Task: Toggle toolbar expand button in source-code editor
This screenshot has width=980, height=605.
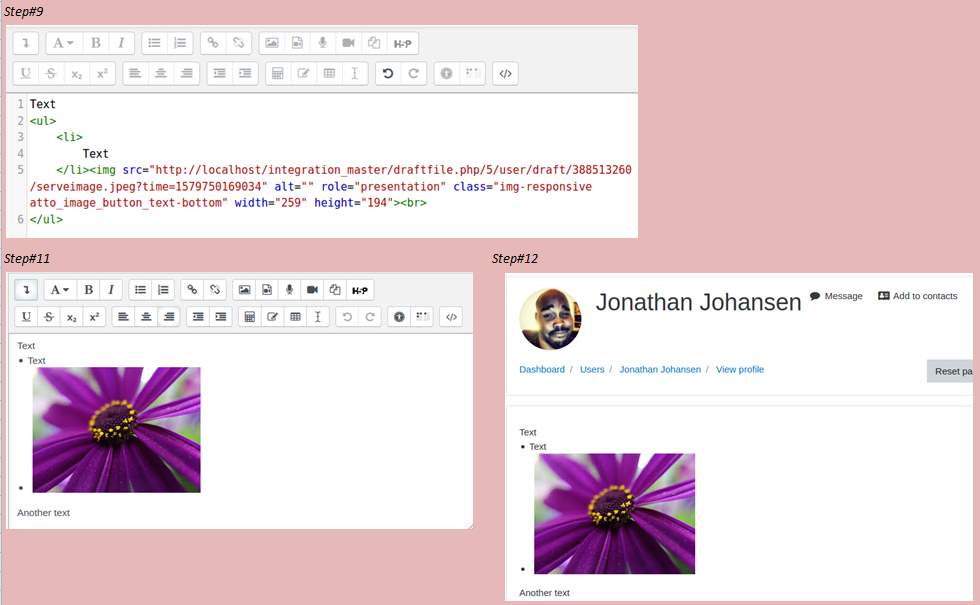Action: coord(26,43)
